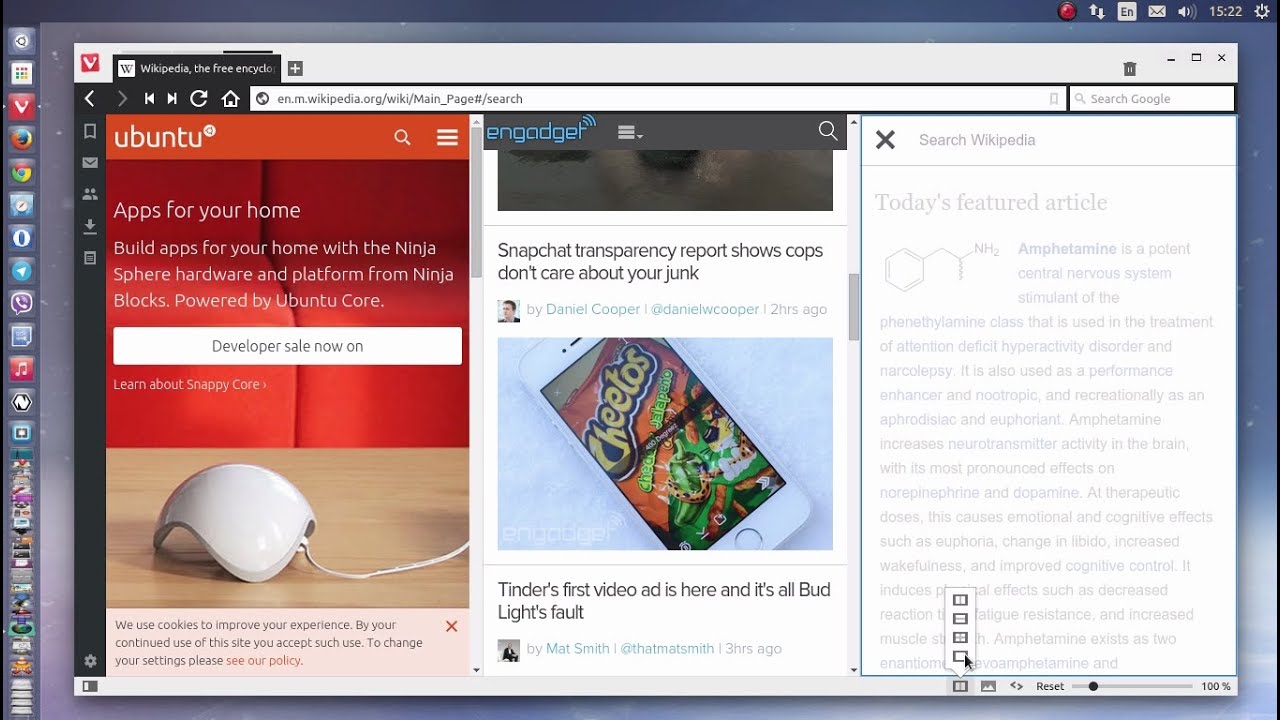Open the Vivaldi menu logo button
Viewport: 1280px width, 720px height.
pyautogui.click(x=90, y=63)
